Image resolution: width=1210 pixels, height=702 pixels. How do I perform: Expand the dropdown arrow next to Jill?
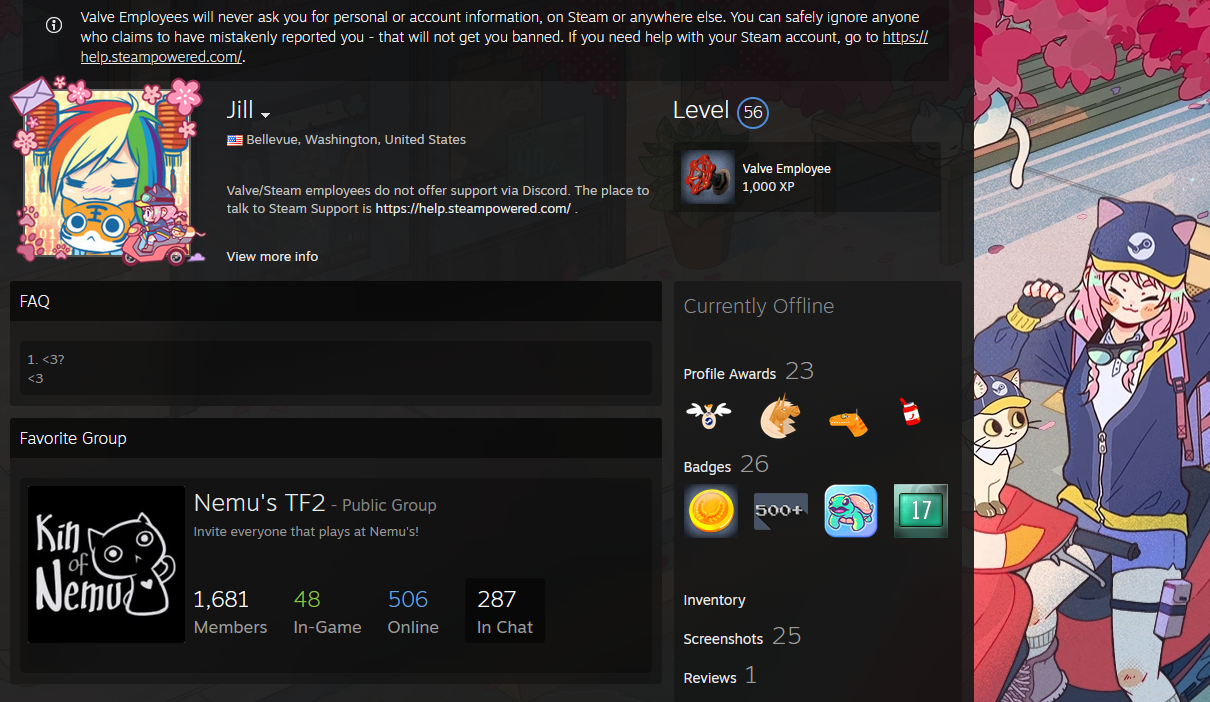point(266,115)
